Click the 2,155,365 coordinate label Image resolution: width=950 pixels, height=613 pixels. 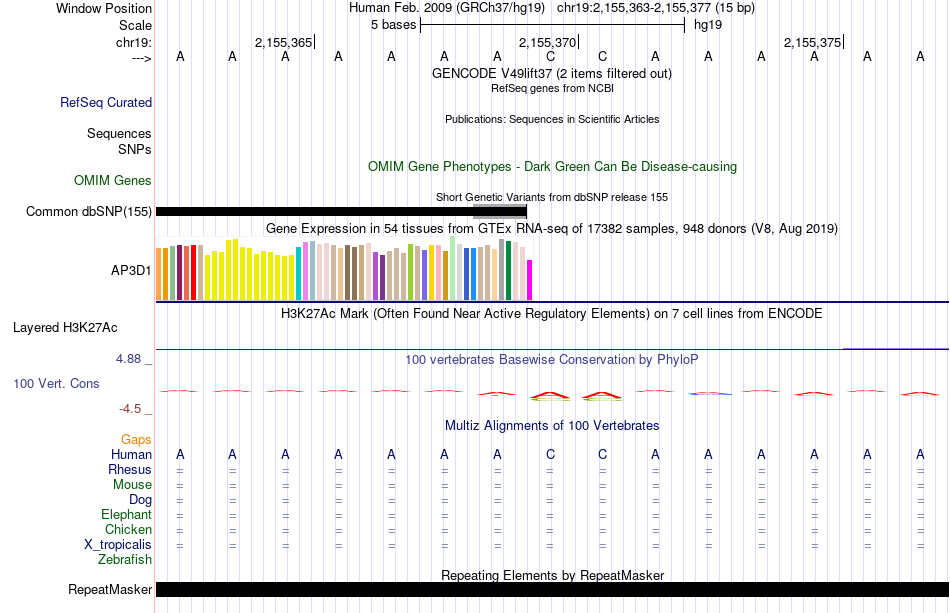[283, 42]
